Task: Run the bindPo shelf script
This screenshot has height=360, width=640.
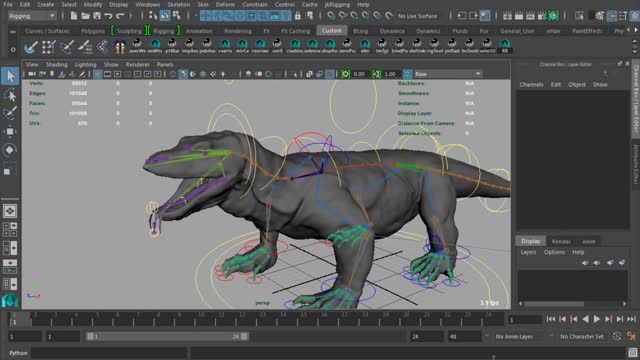Action: coord(399,46)
